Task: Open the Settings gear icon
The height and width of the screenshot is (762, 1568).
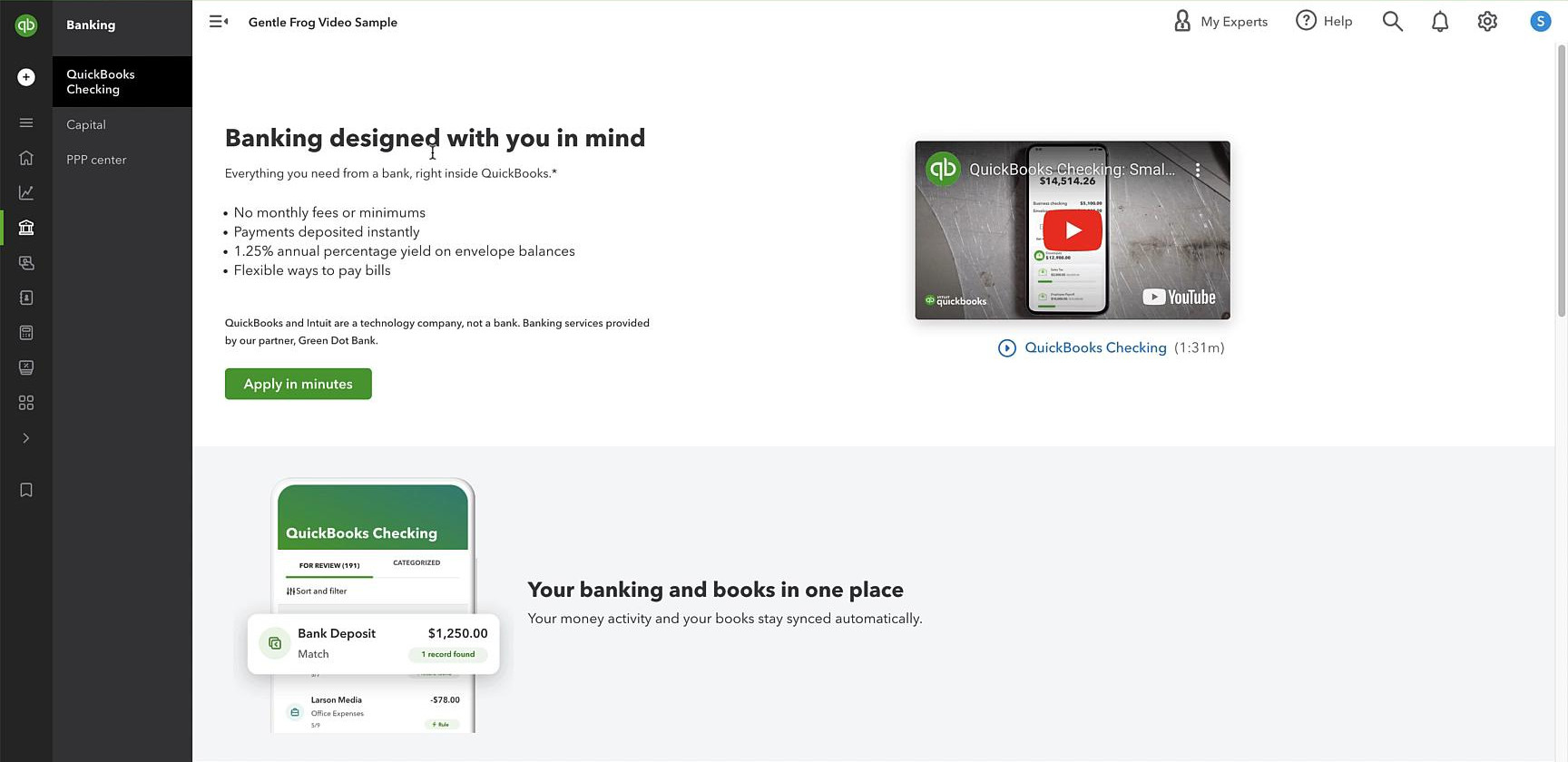Action: 1487,22
